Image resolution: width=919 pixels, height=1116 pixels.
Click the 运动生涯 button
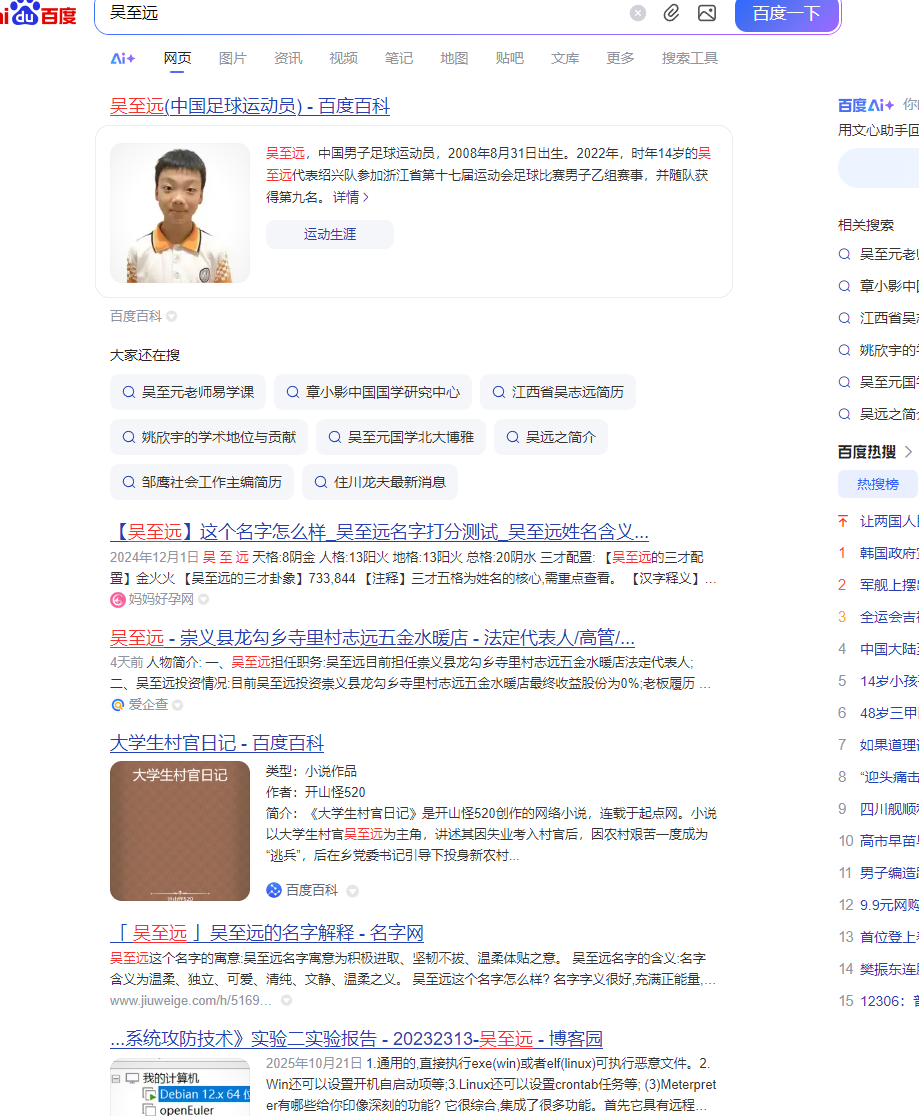[330, 234]
